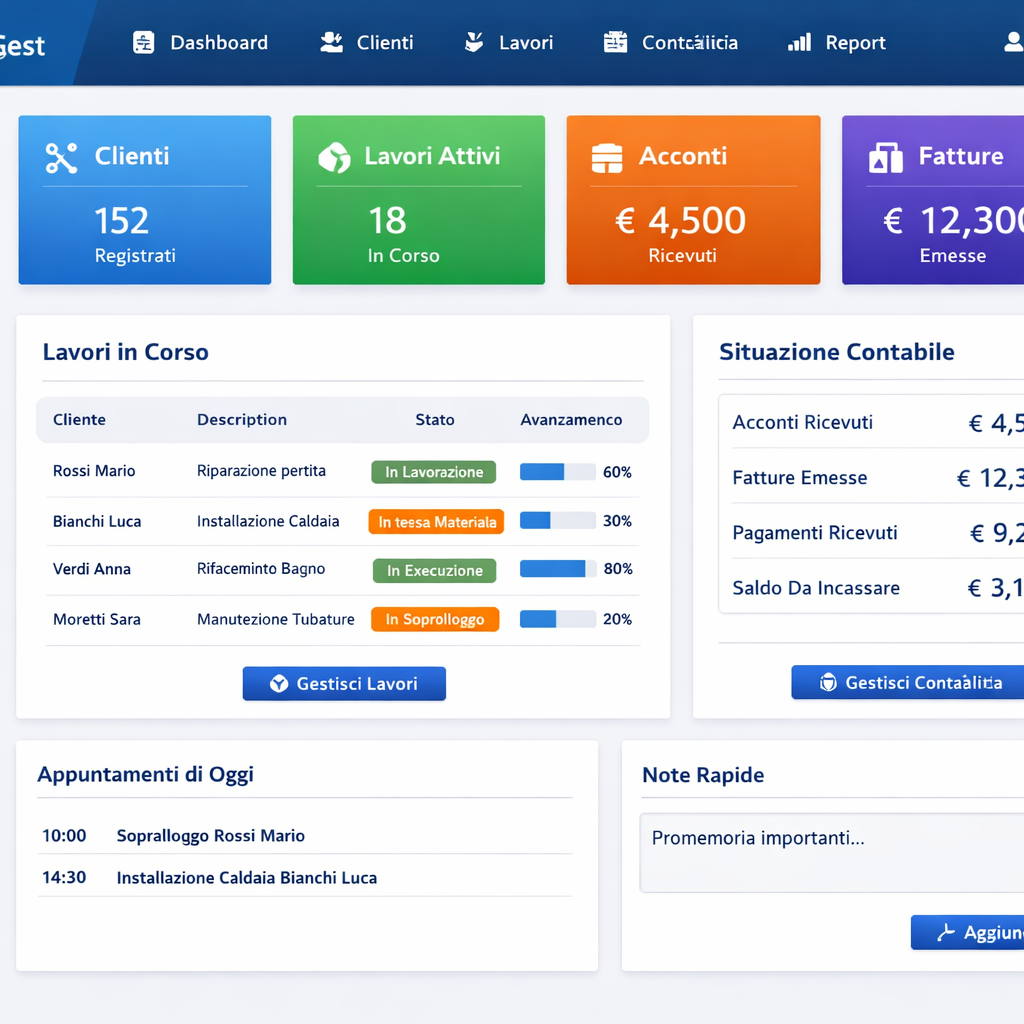Image resolution: width=1024 pixels, height=1024 pixels.
Task: Open the 14:30 Installazione Caldaia appointment
Action: coord(246,878)
